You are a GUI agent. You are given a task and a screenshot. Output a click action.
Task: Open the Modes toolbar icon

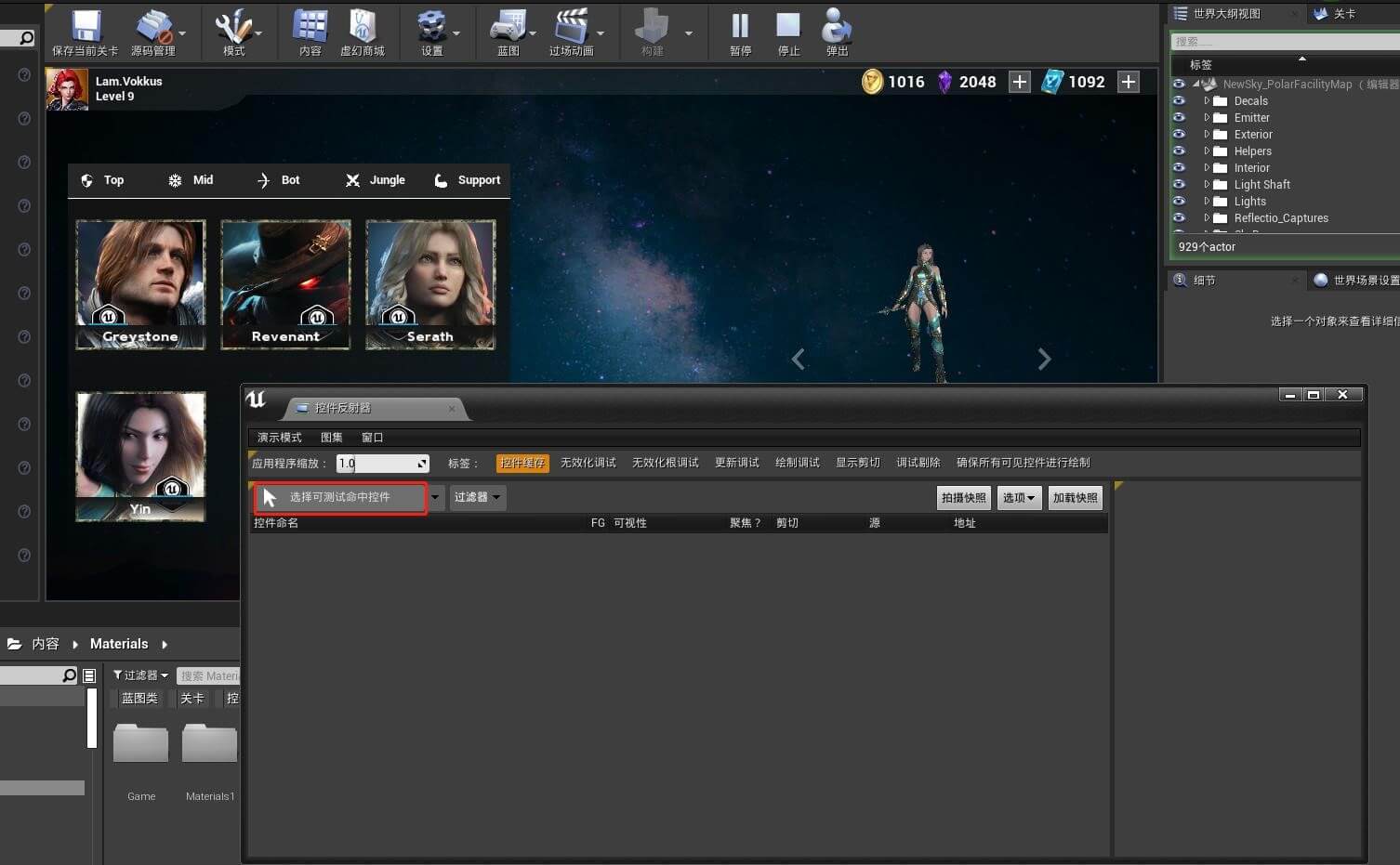[233, 33]
